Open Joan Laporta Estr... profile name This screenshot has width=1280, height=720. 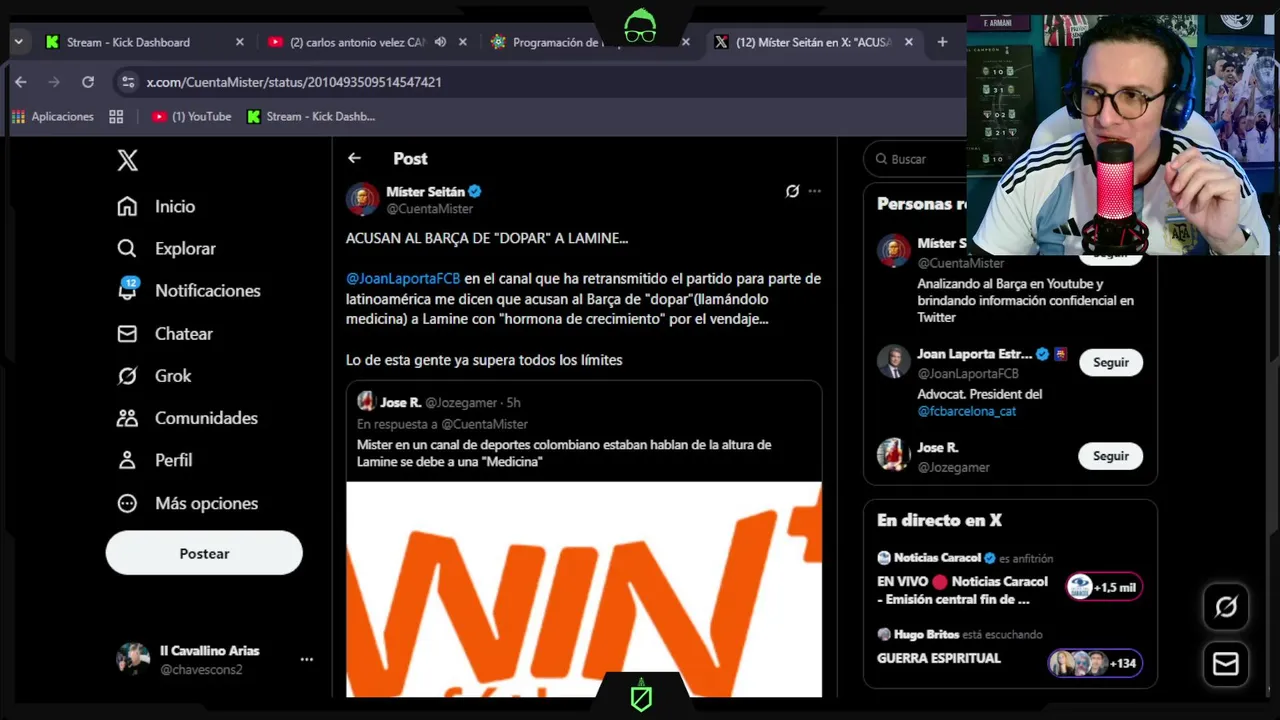974,354
